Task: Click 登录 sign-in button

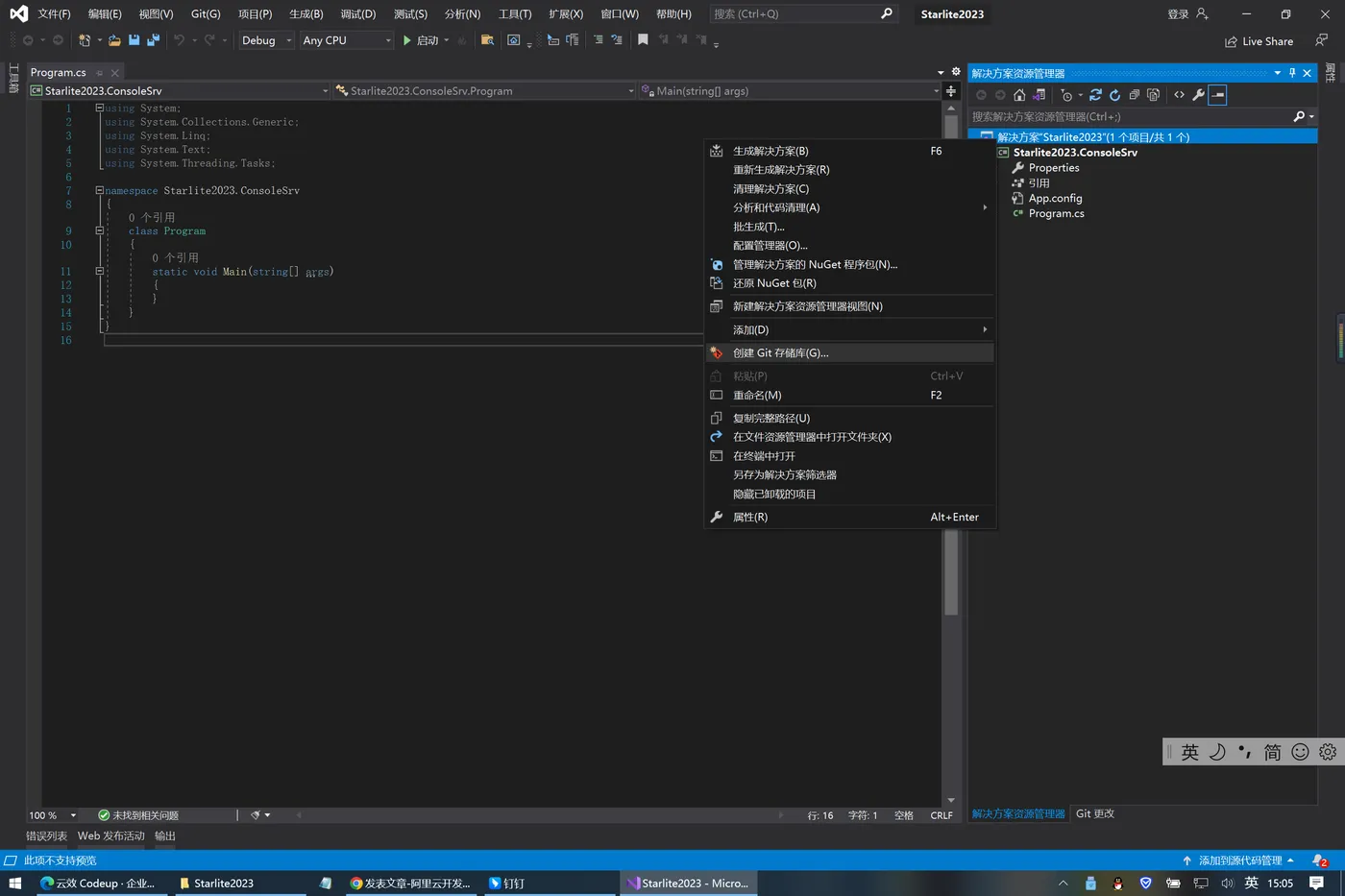Action: [1187, 13]
